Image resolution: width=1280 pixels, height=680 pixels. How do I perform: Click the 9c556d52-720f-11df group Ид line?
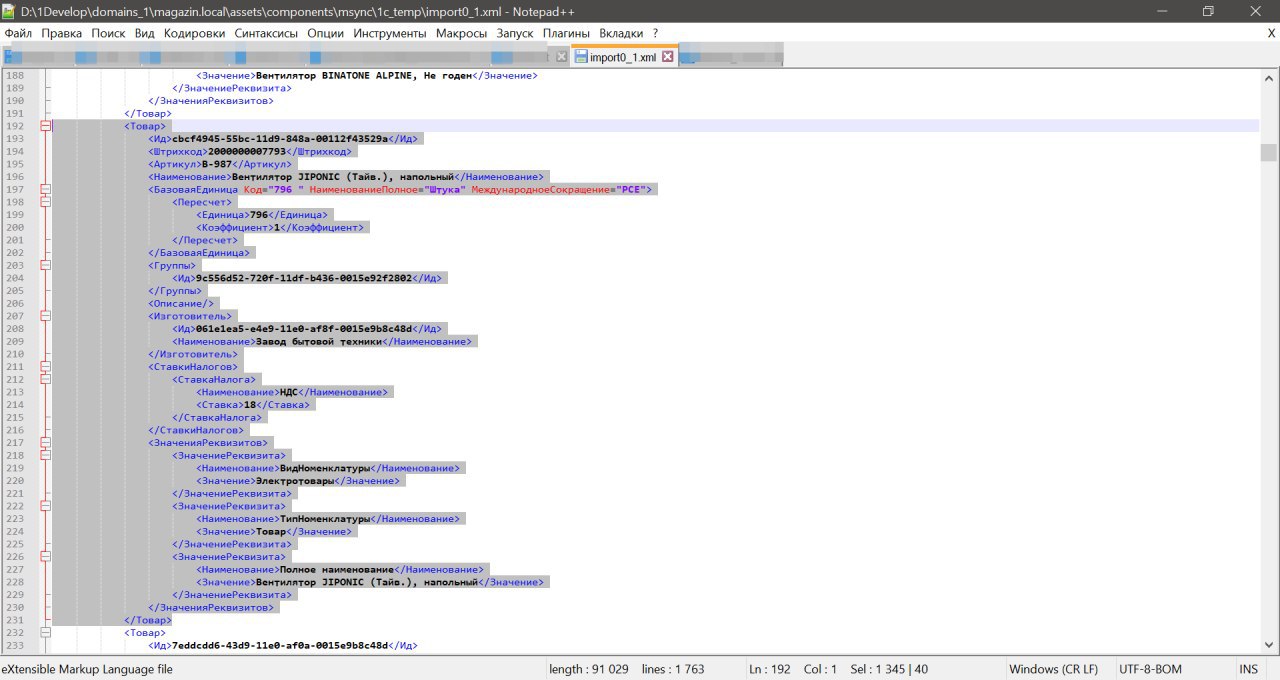307,278
